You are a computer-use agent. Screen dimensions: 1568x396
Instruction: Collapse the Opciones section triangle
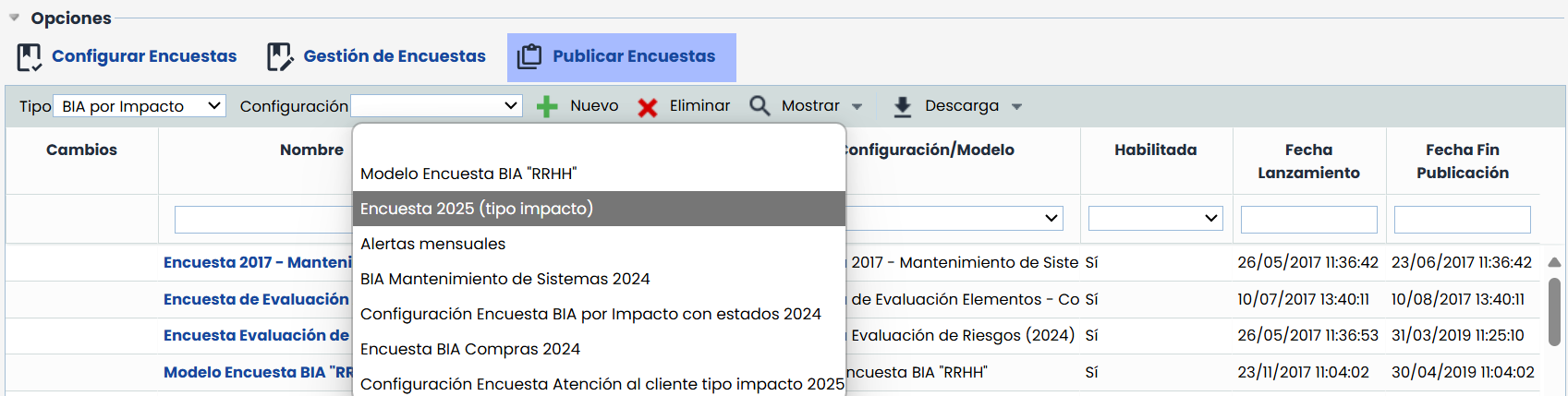(x=14, y=18)
